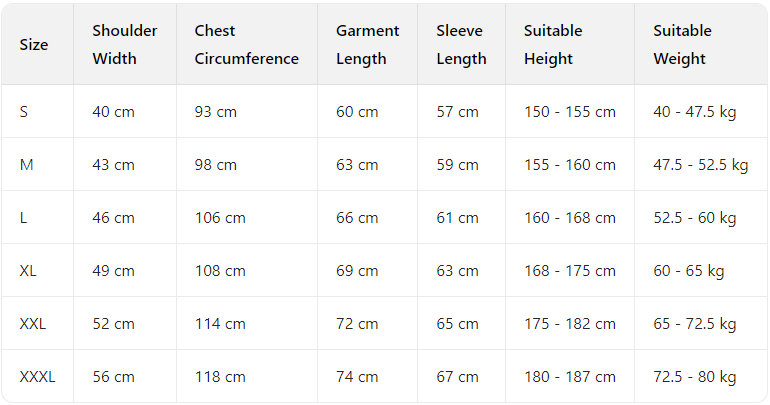Select the 65 - 72.5 kg weight cell
The height and width of the screenshot is (405, 770).
[695, 324]
